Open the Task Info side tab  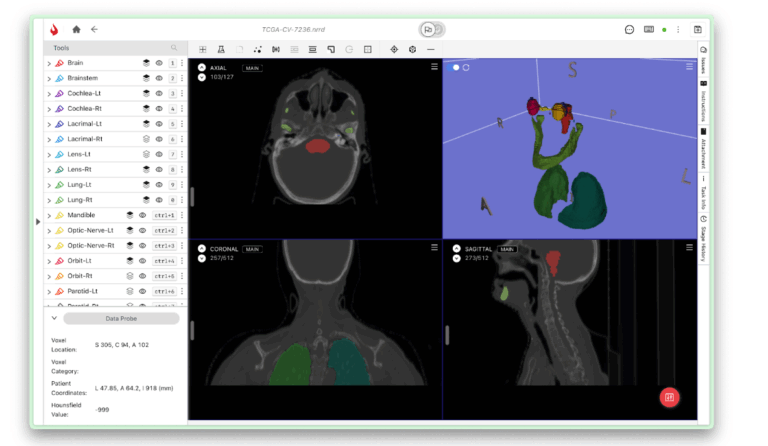point(703,193)
